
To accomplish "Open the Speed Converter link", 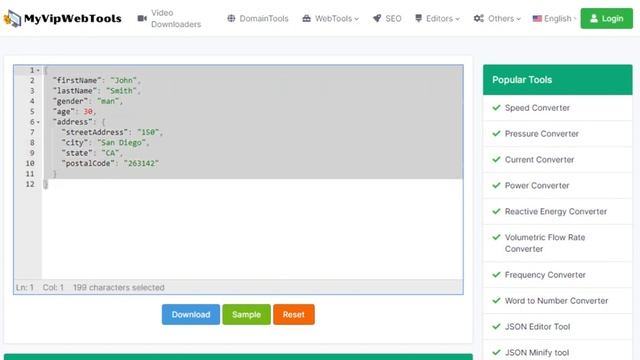I will point(537,108).
